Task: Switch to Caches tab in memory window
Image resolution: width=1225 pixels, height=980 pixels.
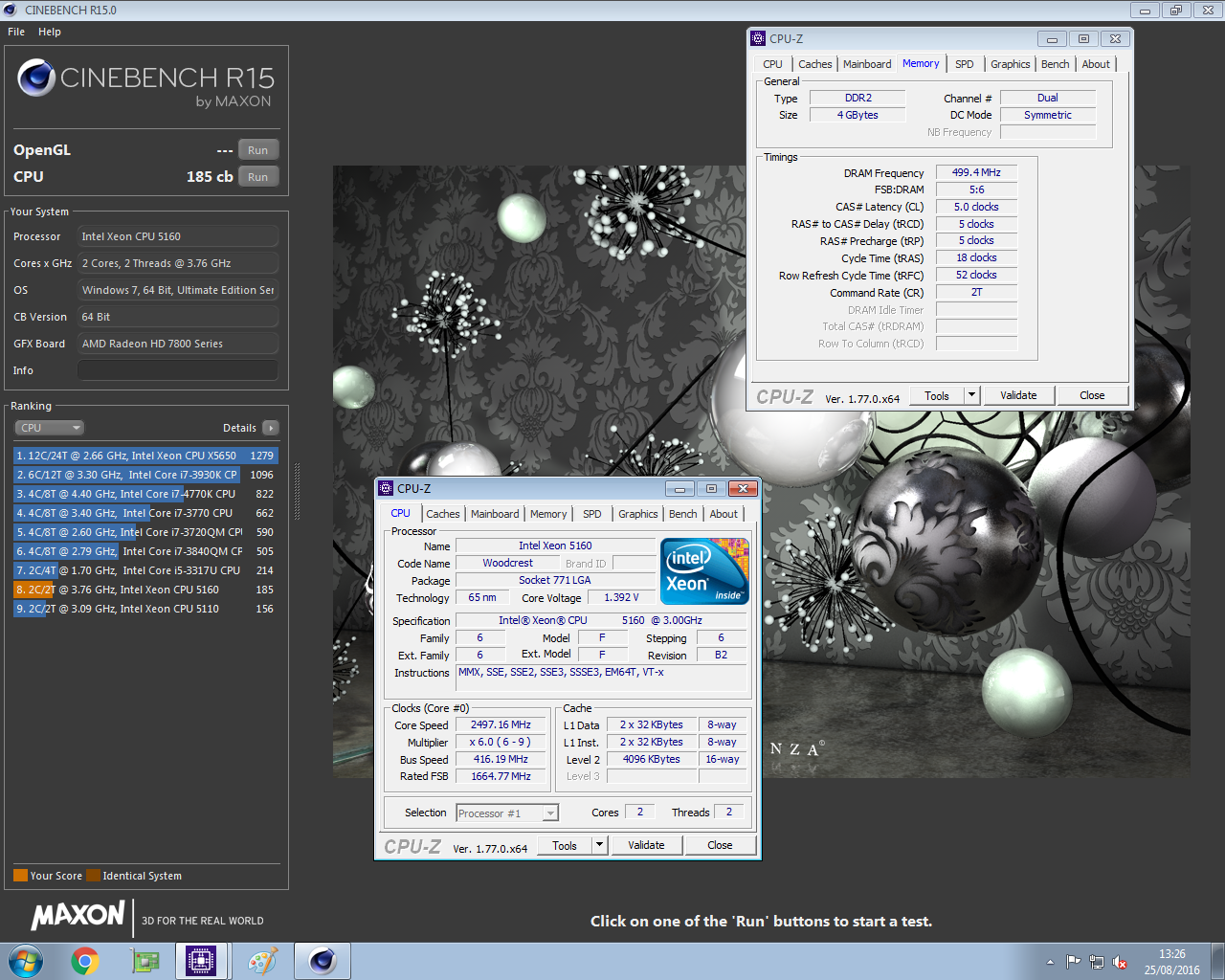Action: pyautogui.click(x=815, y=64)
